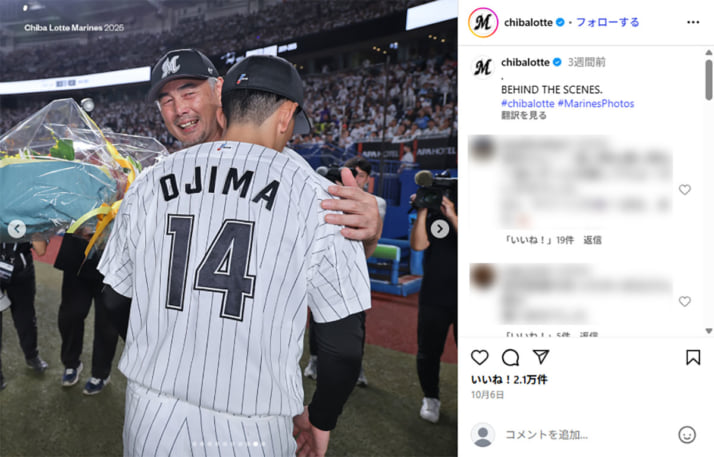714x457 pixels.
Task: Go to the previous photo with left arrow
Action: click(17, 229)
